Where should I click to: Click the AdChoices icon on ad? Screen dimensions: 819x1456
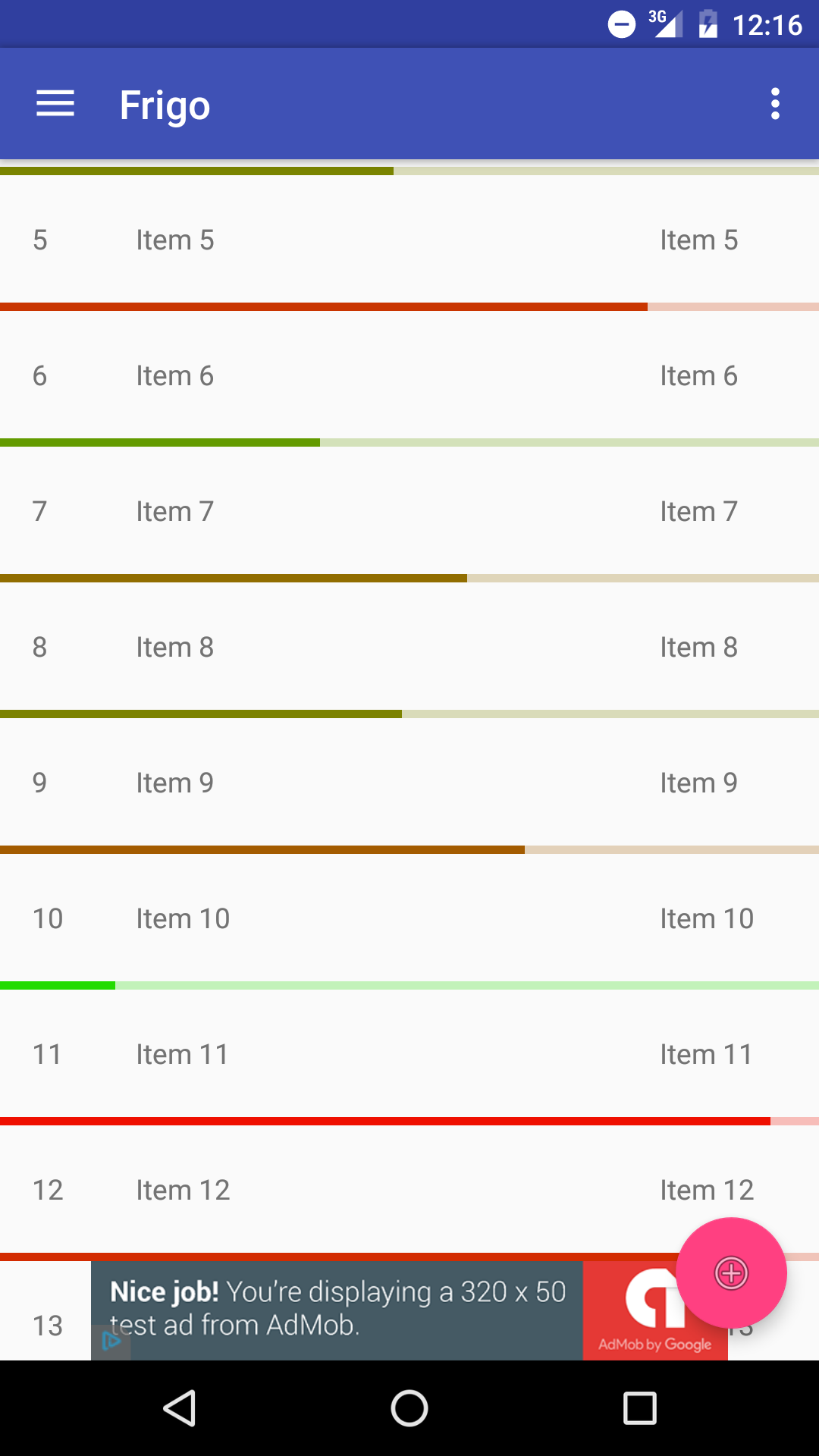click(111, 1341)
